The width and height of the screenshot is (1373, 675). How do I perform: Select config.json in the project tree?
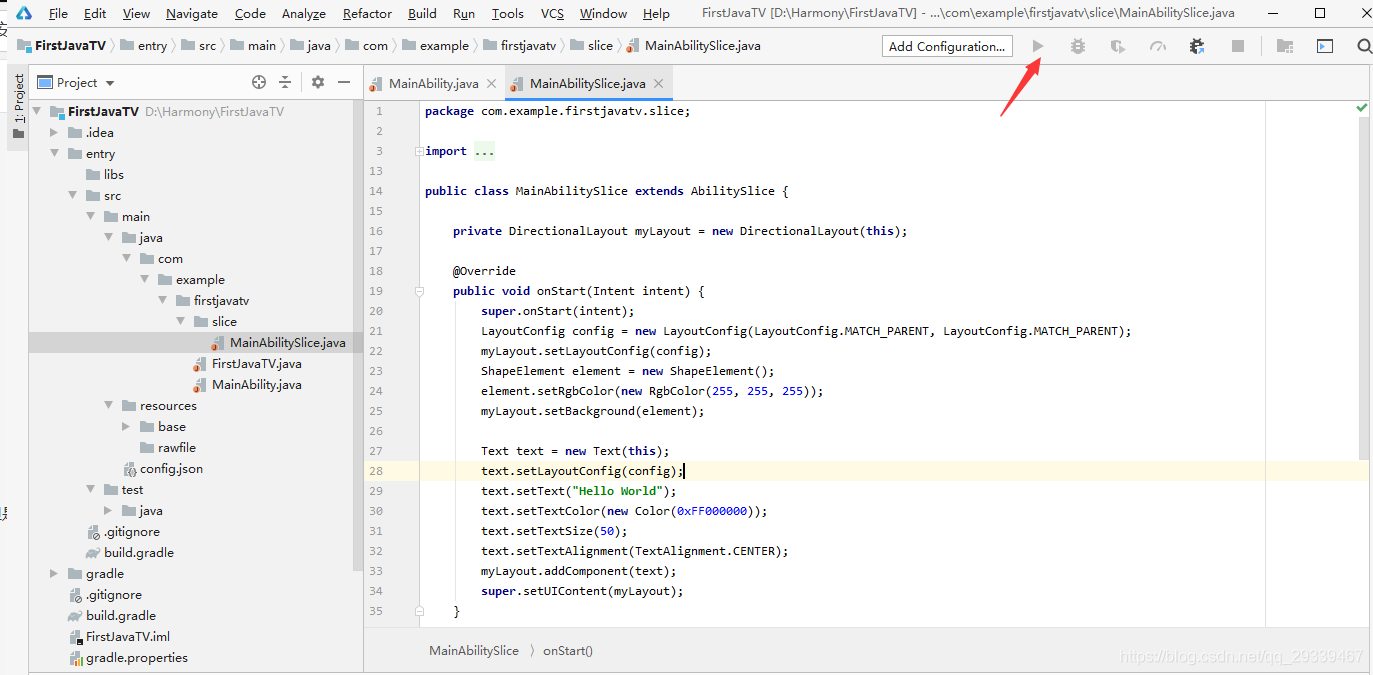click(x=171, y=469)
